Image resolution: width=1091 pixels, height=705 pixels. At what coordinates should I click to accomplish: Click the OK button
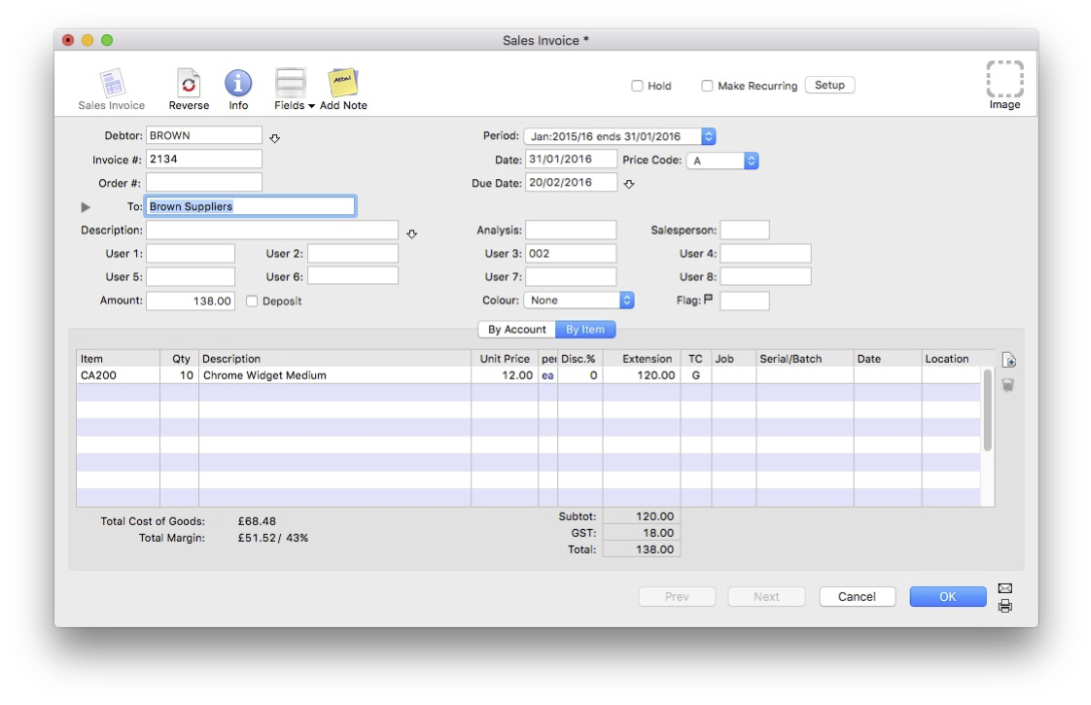[948, 596]
